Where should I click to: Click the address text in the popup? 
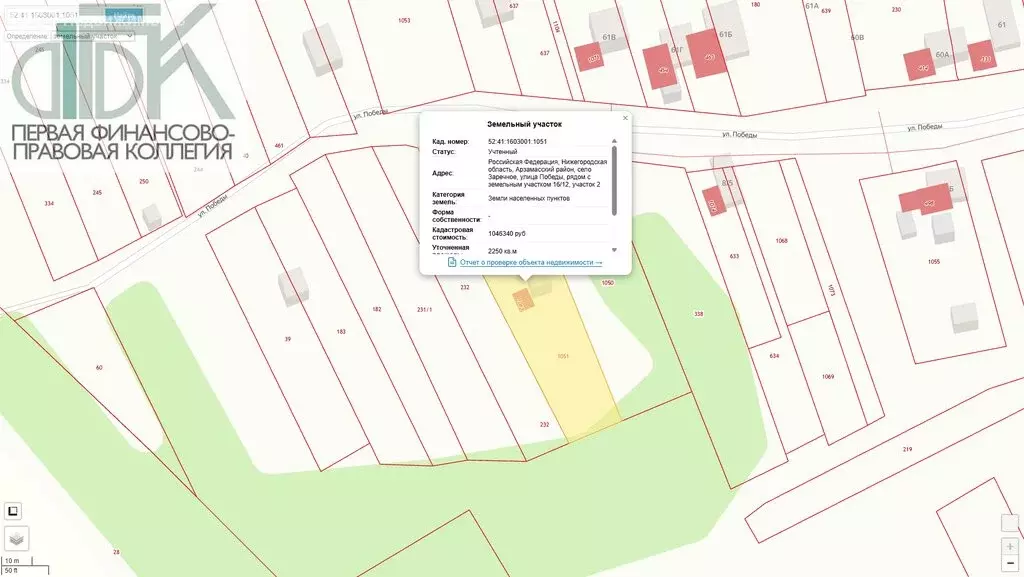point(547,173)
